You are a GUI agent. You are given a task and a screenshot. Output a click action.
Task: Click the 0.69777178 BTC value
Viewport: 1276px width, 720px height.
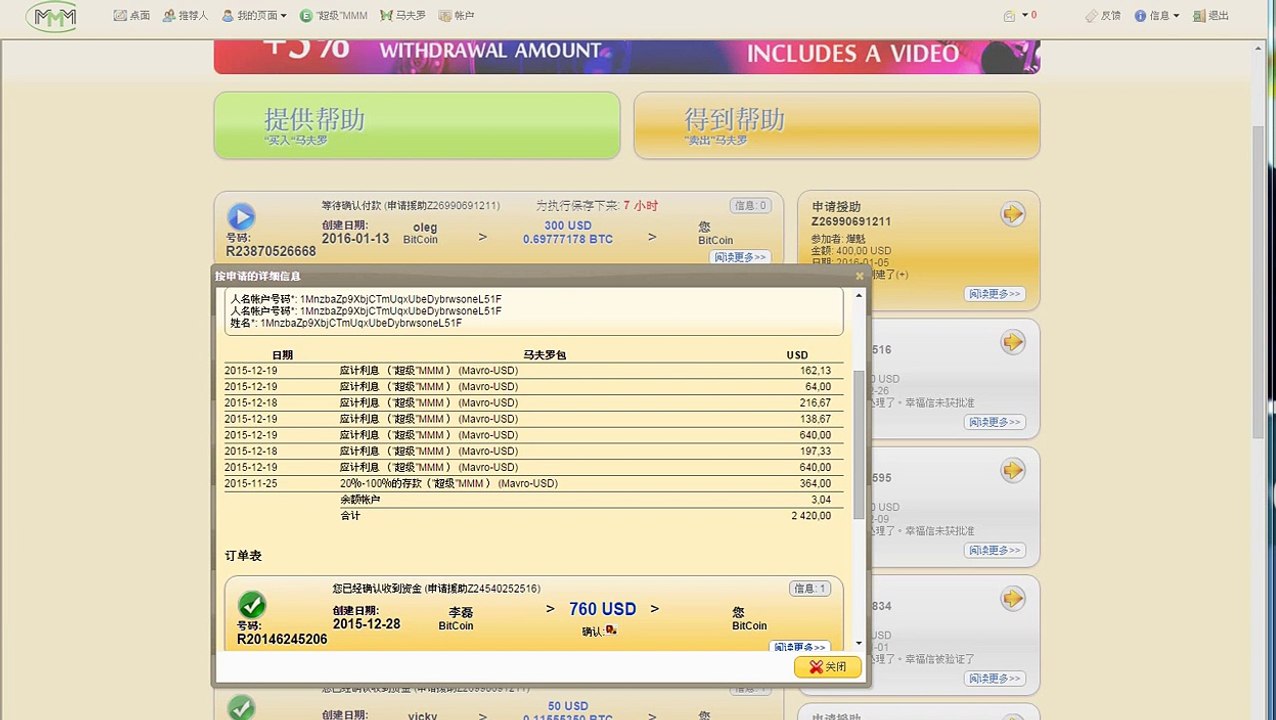click(567, 240)
